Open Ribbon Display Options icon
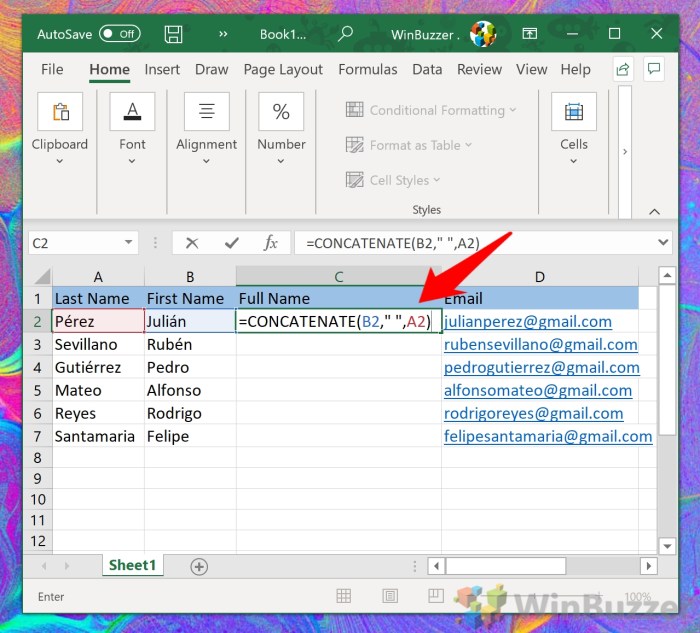 pos(530,33)
